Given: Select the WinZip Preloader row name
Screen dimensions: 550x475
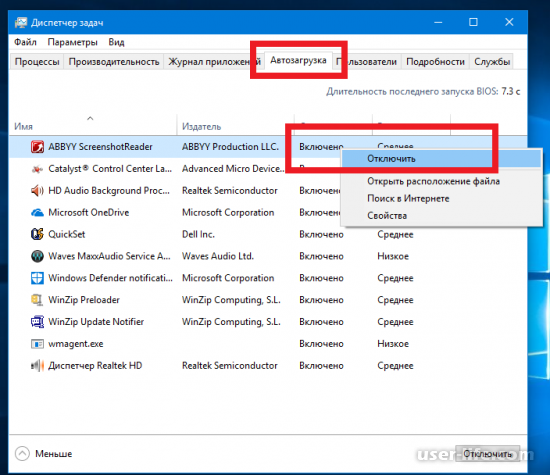Looking at the screenshot, I should (84, 300).
